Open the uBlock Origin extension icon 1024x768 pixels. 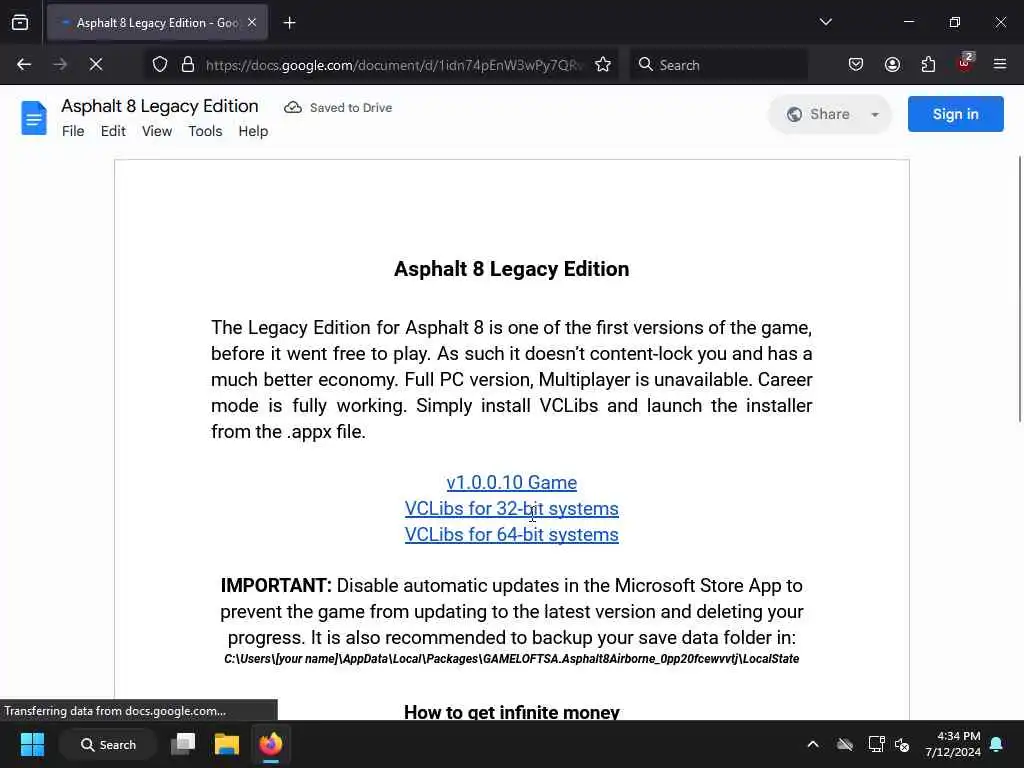pyautogui.click(x=965, y=63)
